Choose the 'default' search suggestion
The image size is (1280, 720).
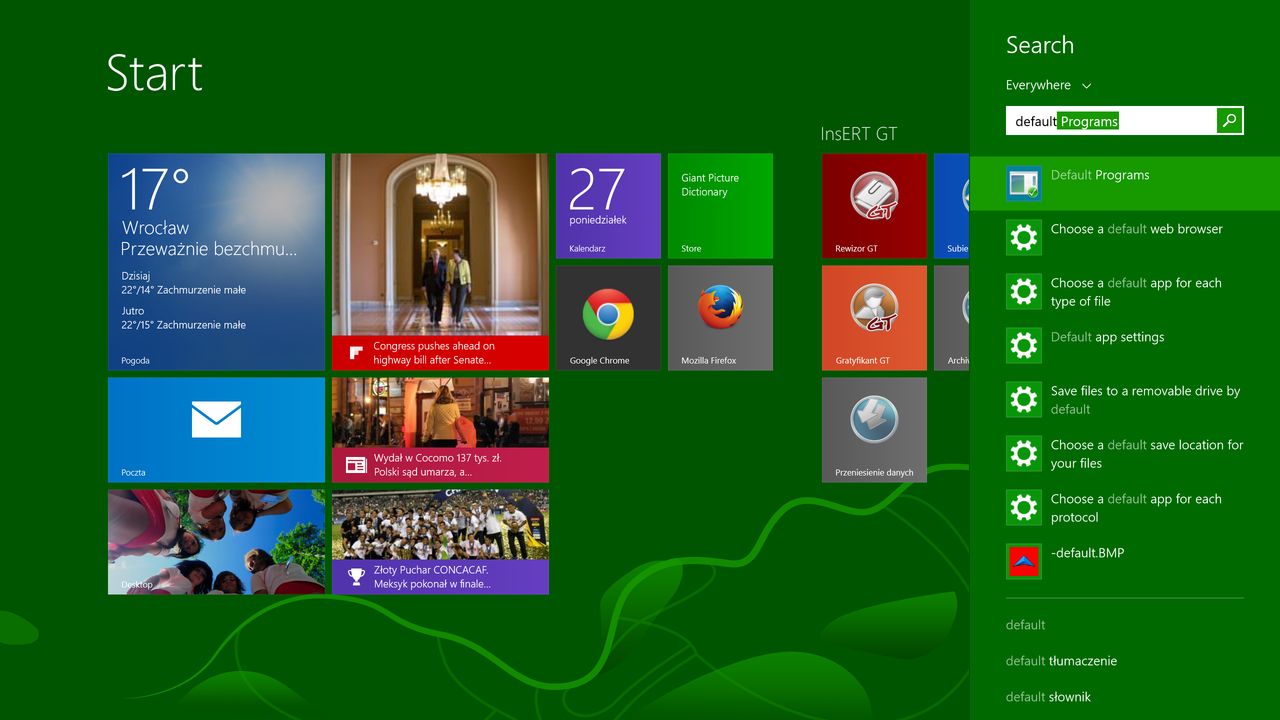pyautogui.click(x=1025, y=625)
